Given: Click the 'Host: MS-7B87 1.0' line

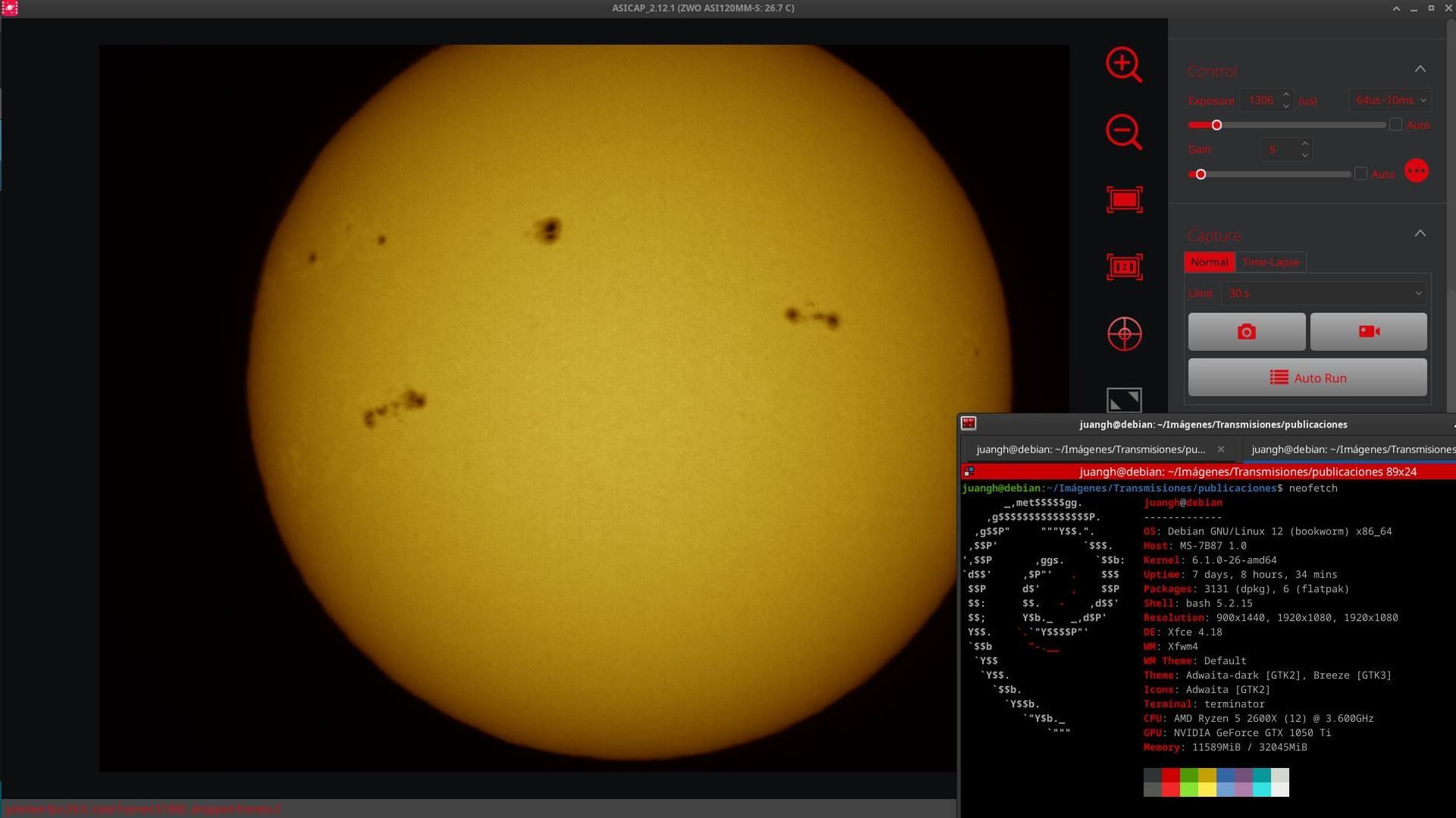Looking at the screenshot, I should coord(1194,546).
